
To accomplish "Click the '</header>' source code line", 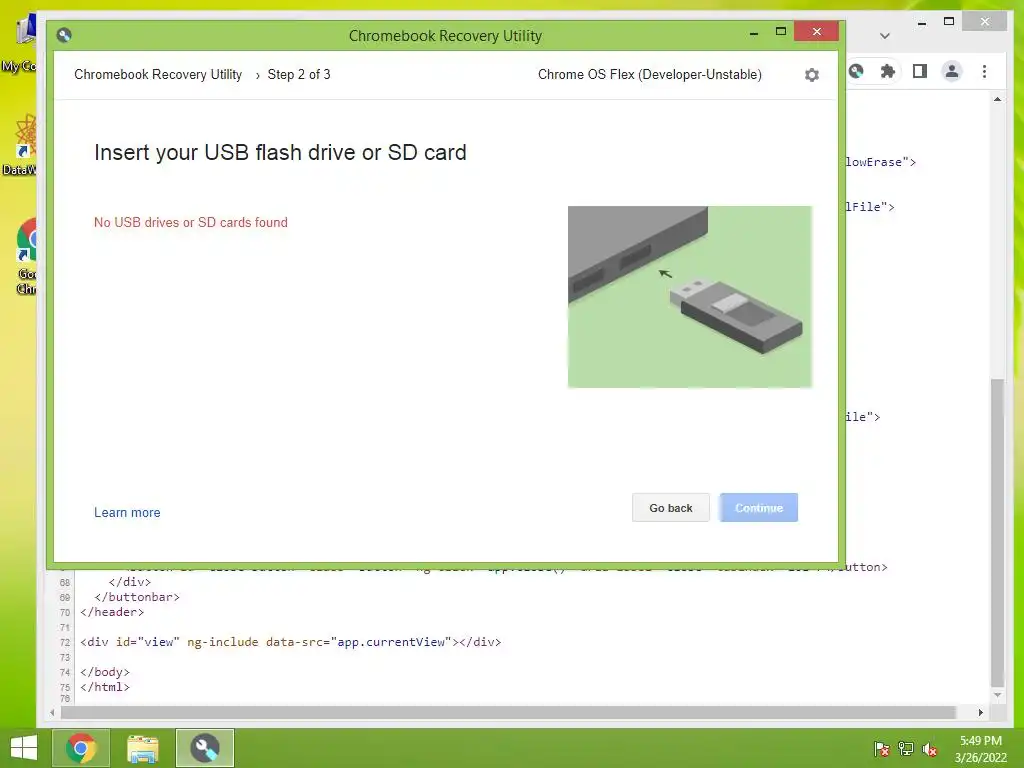I will pyautogui.click(x=112, y=612).
